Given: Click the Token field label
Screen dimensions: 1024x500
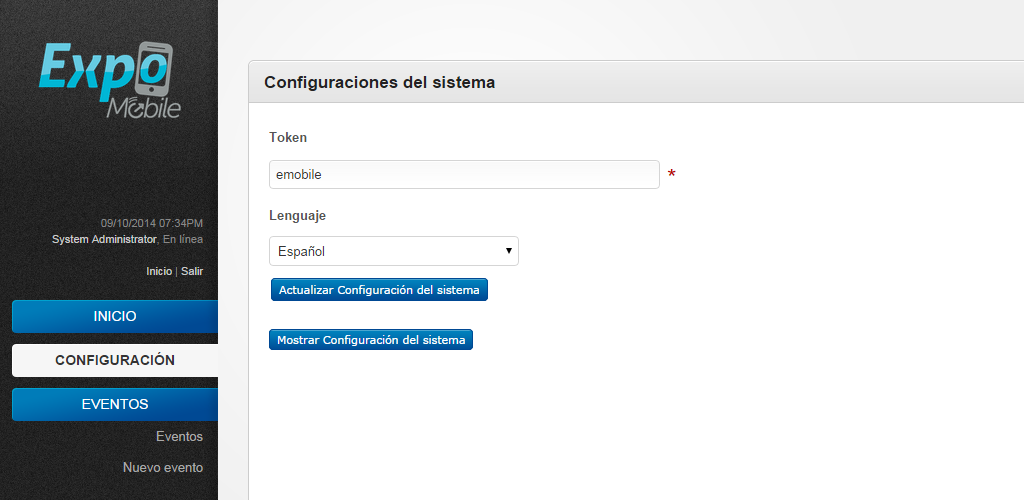Looking at the screenshot, I should coord(288,137).
